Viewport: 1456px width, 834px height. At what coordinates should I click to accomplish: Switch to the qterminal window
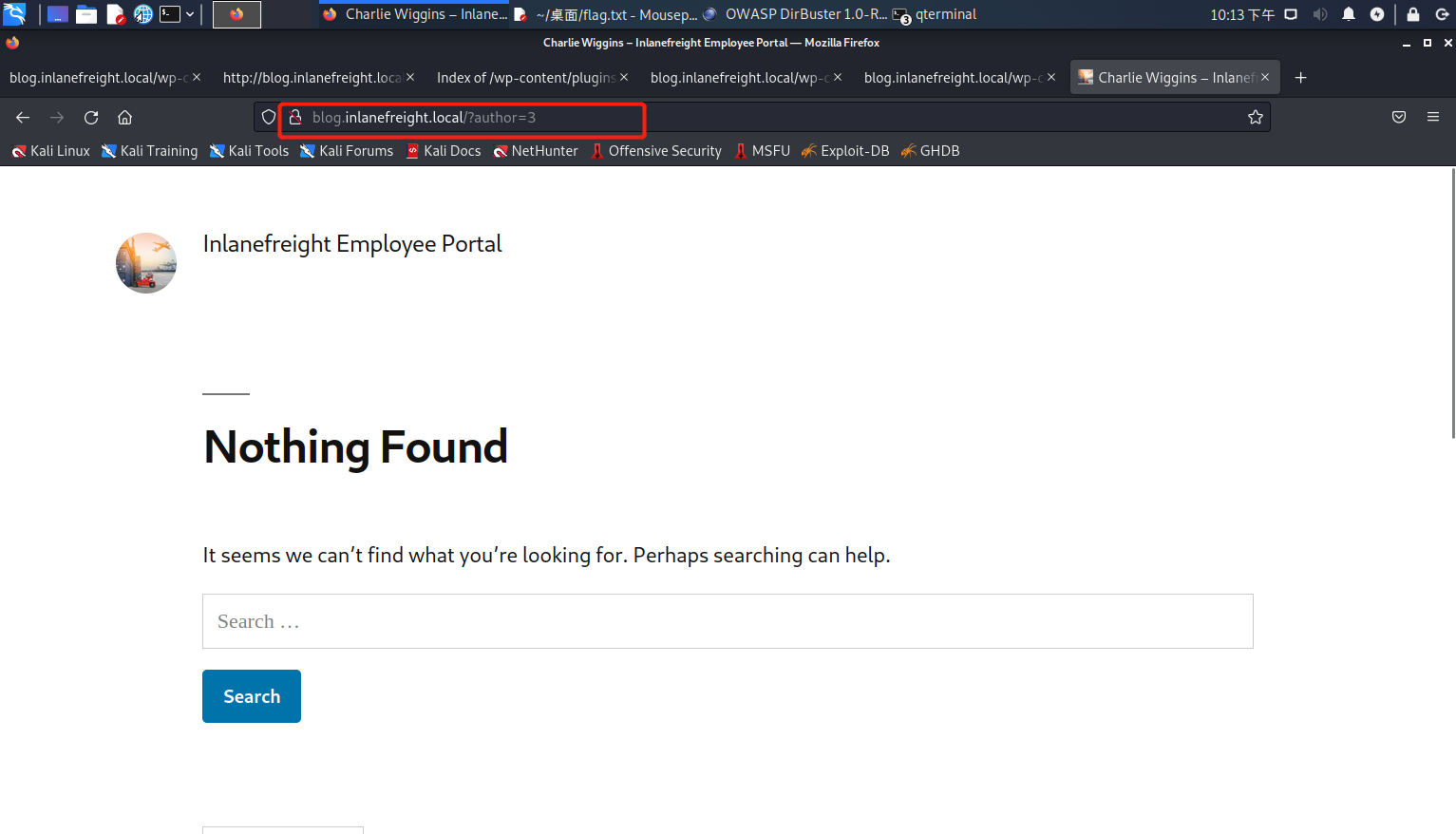pyautogui.click(x=936, y=14)
